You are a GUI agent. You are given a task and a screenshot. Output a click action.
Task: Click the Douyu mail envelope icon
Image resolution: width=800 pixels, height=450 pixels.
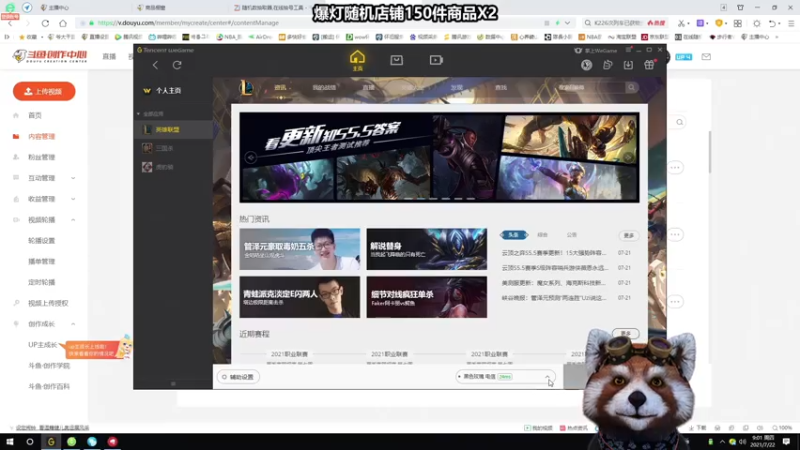[x=706, y=57]
